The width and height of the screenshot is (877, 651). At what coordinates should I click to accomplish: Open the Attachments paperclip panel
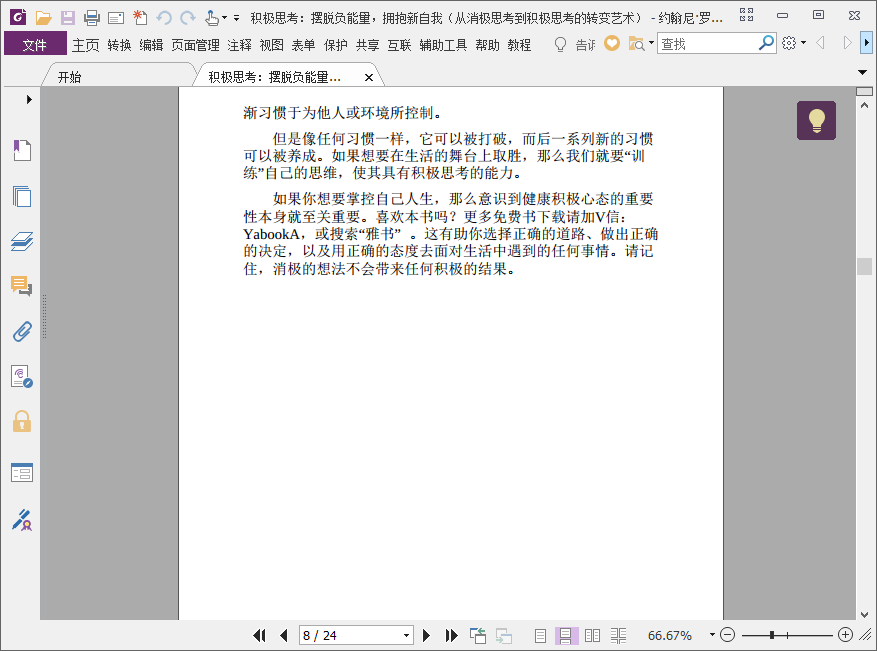click(22, 332)
